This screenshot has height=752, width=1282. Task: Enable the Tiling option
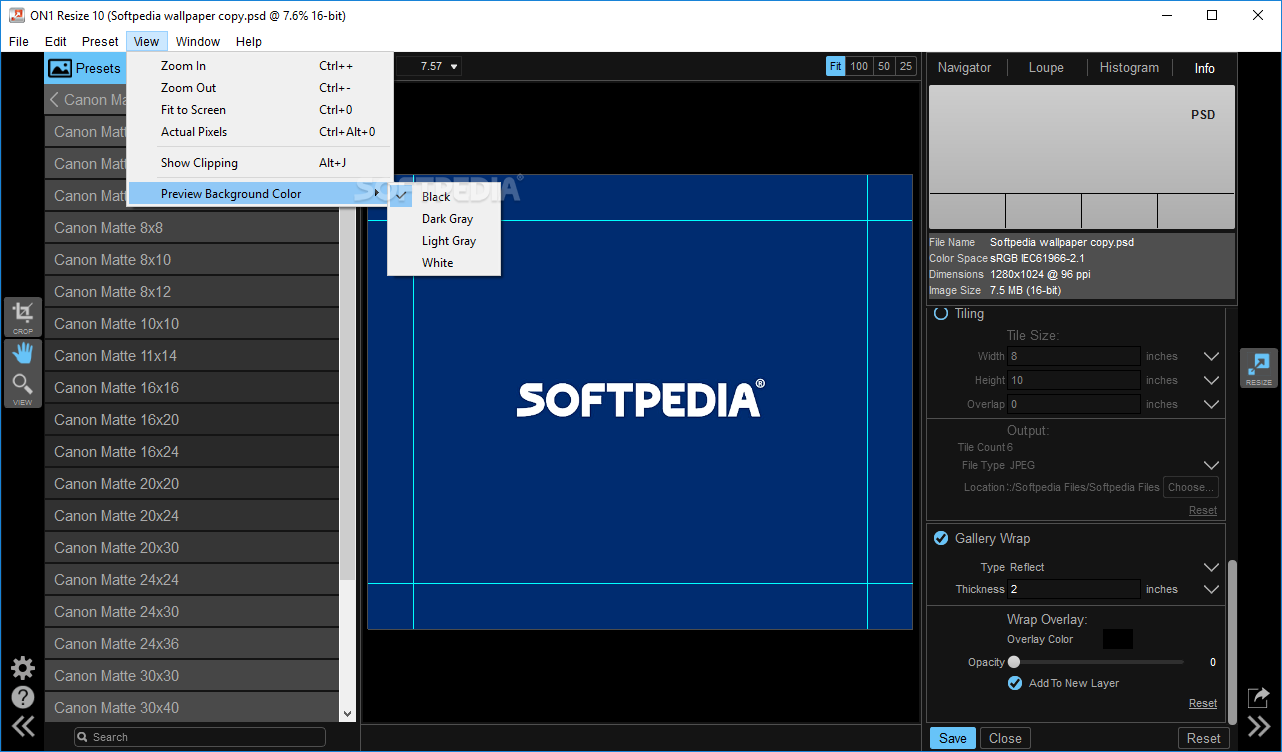941,313
